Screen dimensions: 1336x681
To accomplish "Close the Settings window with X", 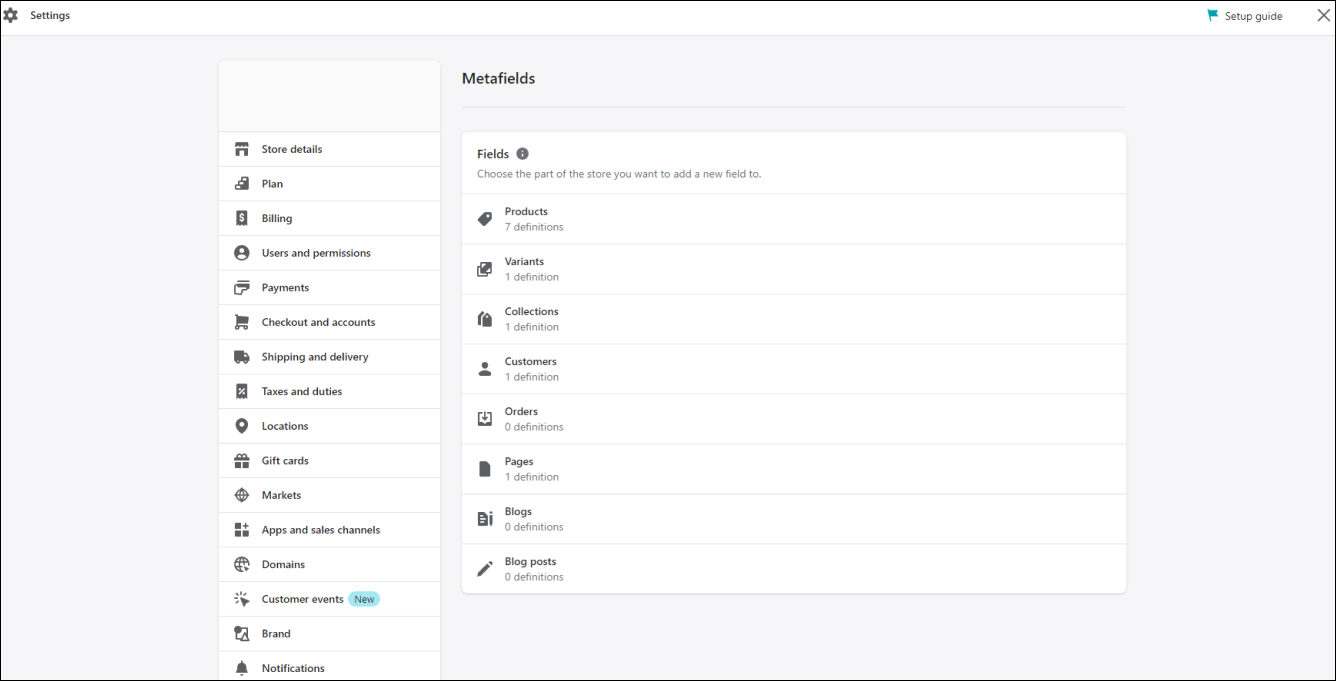I will pos(1323,15).
